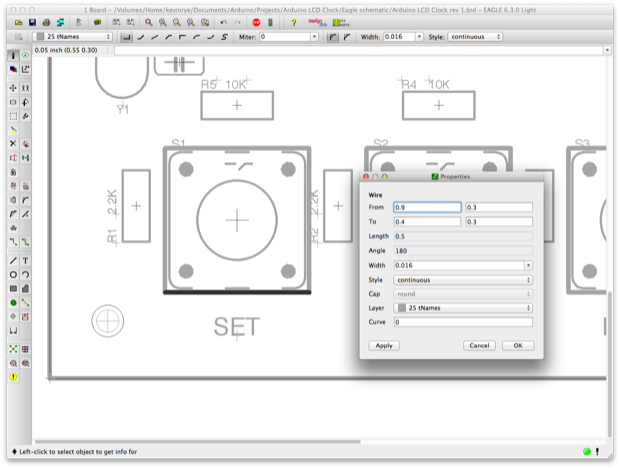Select the Wire (line) drawing tool

pos(13,260)
